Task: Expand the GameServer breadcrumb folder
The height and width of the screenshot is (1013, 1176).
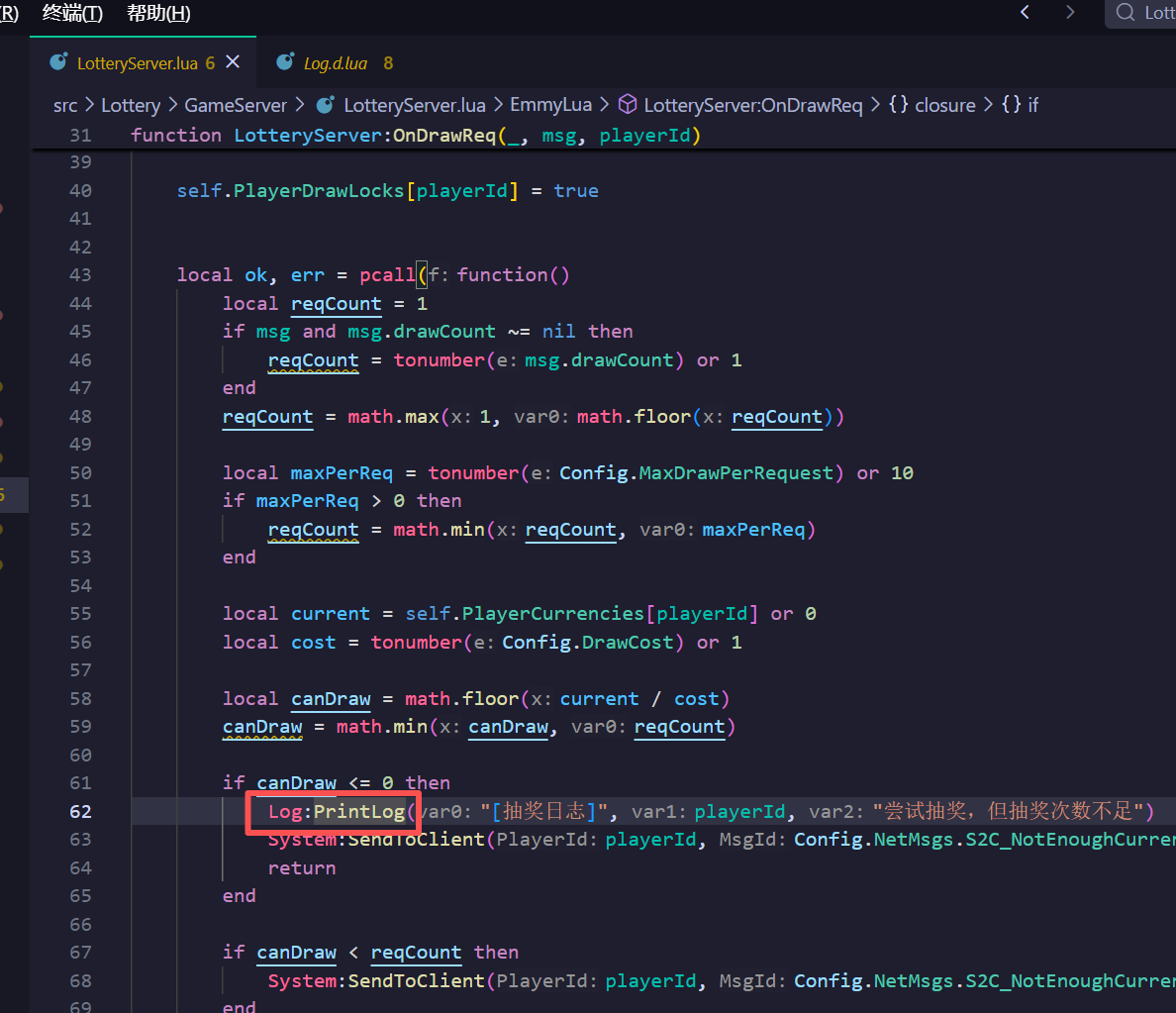Action: pos(236,105)
